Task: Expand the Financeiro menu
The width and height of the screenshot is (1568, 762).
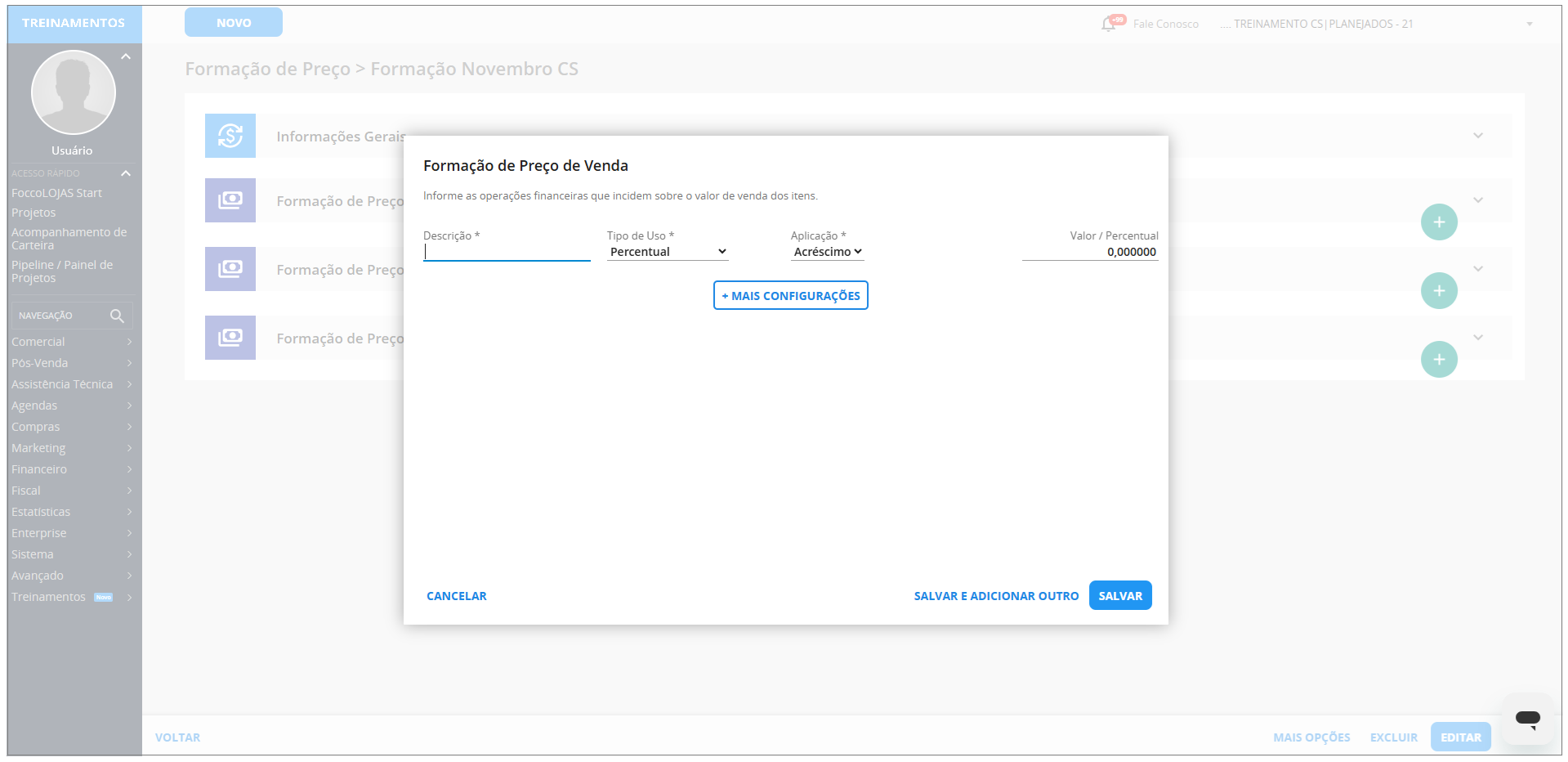Action: (72, 469)
